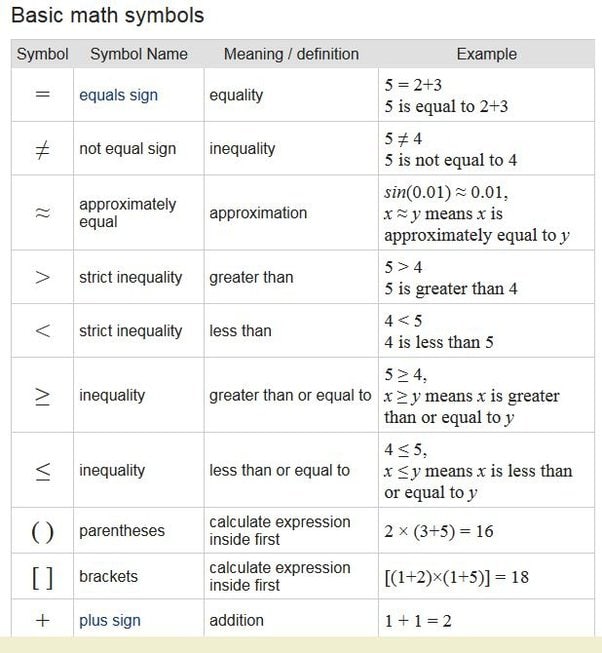
Task: Click the greater-than > symbol in Symbol column
Action: (42, 277)
